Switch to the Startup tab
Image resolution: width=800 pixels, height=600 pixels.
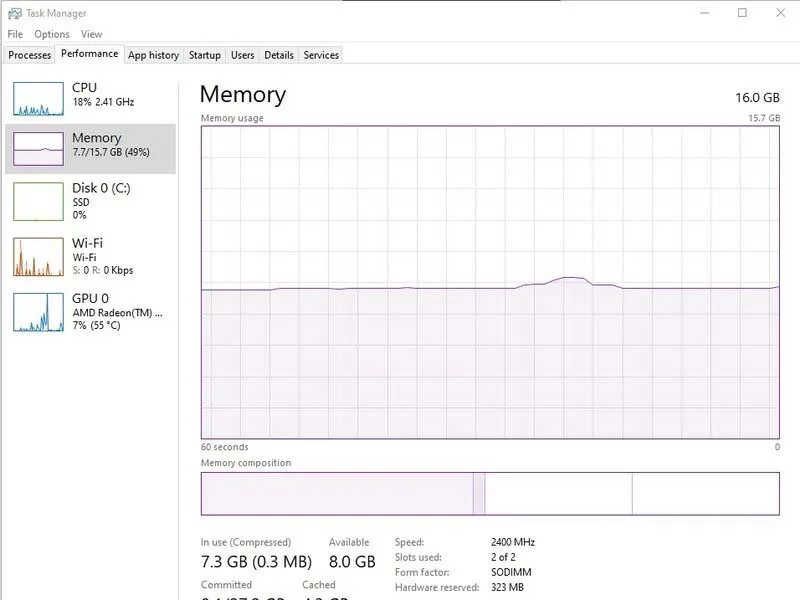coord(205,55)
